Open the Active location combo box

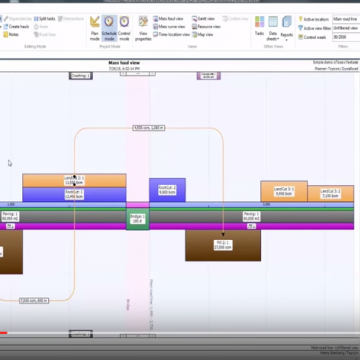coord(346,19)
